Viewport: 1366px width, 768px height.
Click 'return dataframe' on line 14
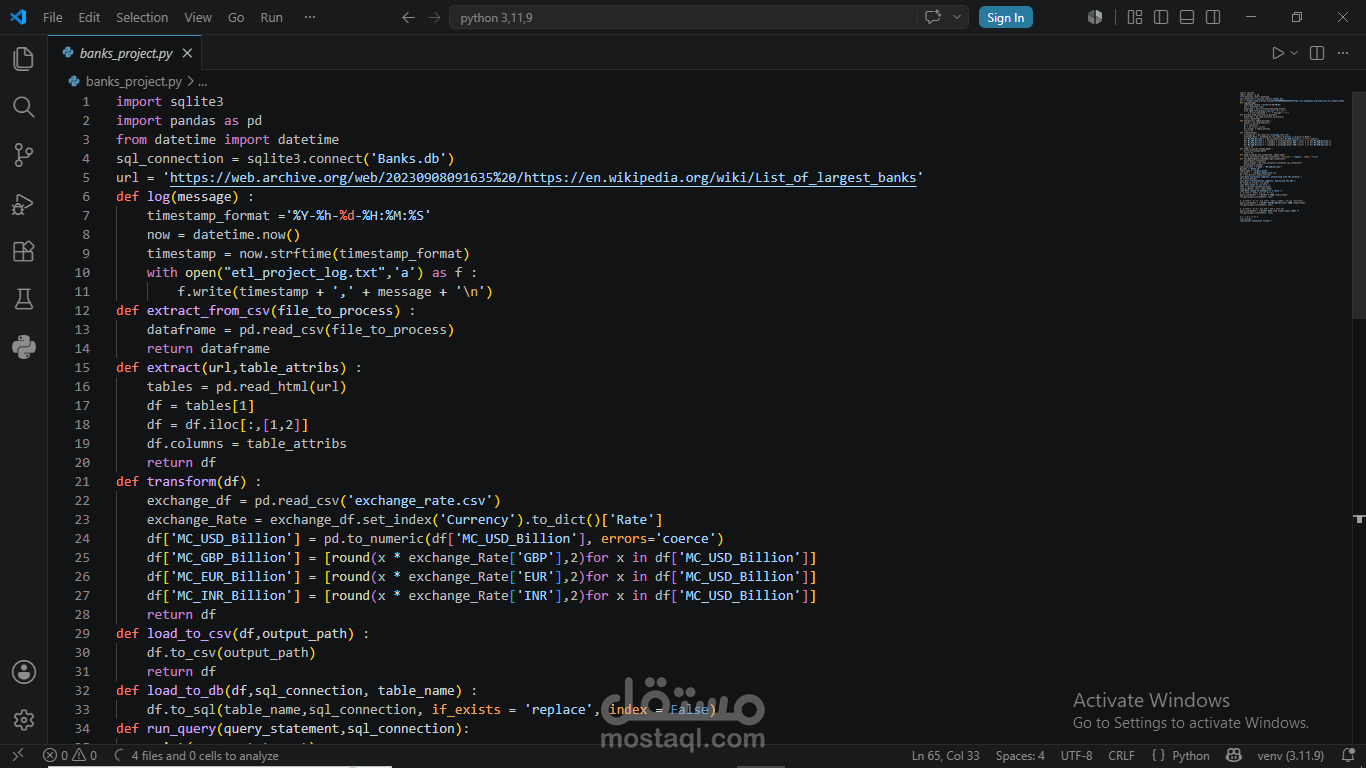208,348
